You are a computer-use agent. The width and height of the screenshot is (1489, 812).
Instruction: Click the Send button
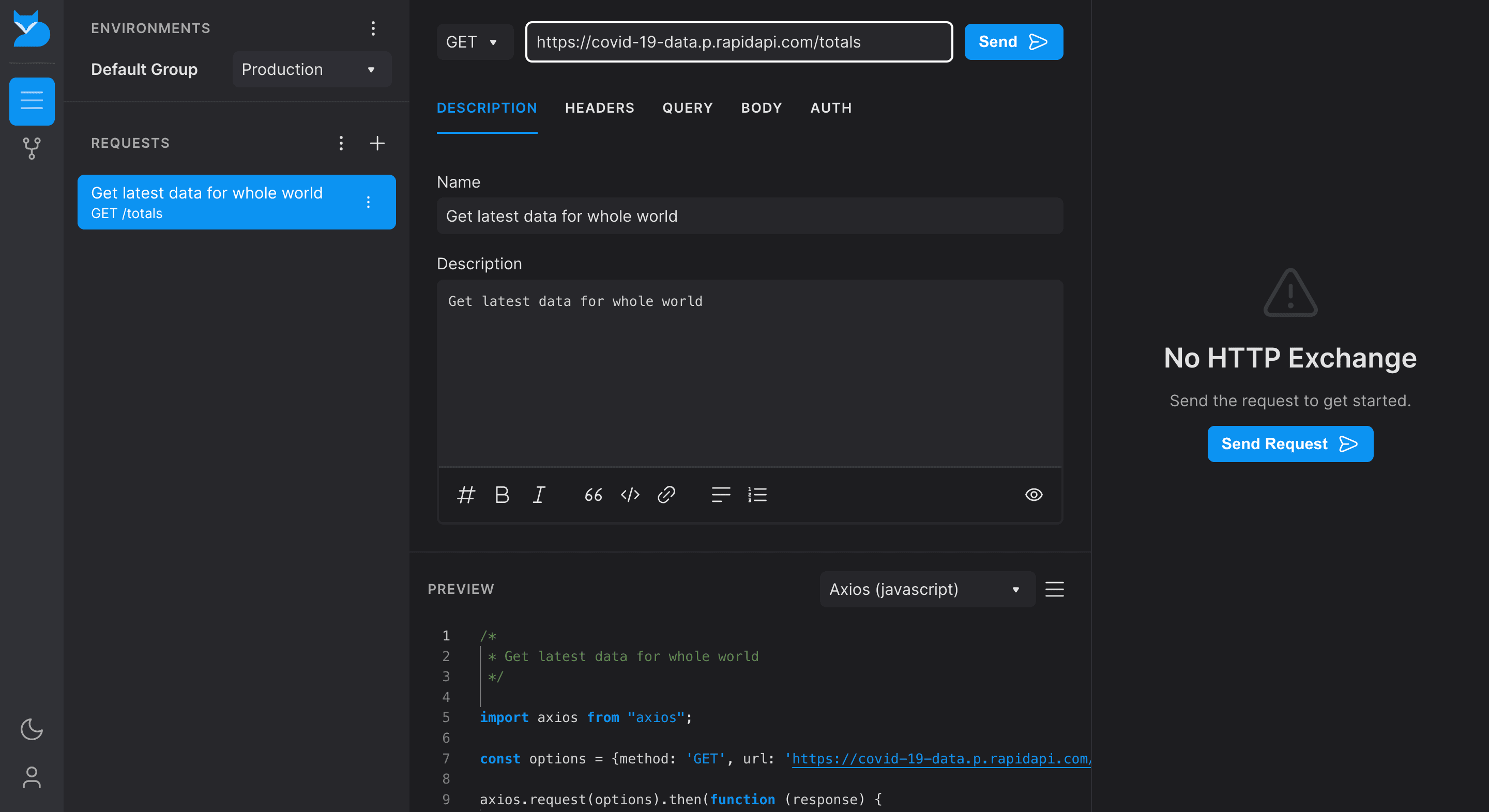(x=1013, y=42)
